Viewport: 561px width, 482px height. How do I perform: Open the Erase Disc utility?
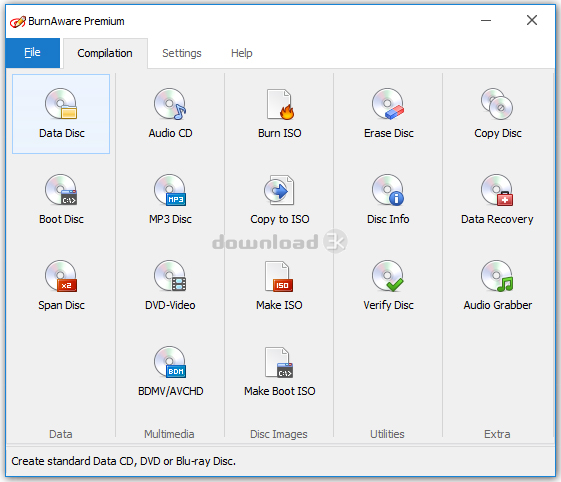pyautogui.click(x=388, y=114)
